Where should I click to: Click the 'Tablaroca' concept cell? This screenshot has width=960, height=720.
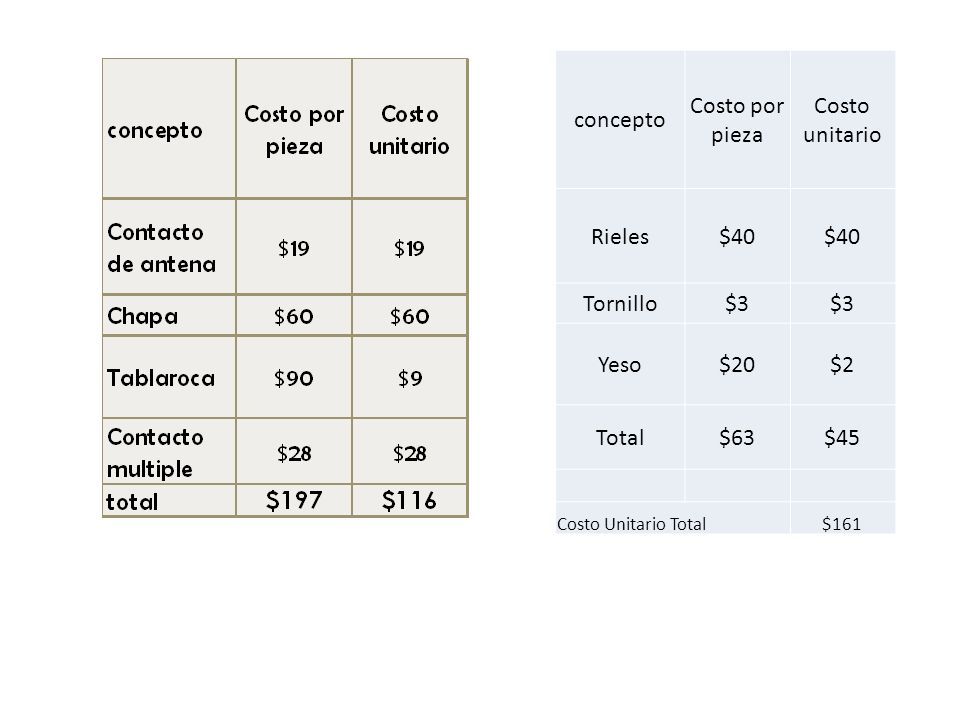(169, 377)
